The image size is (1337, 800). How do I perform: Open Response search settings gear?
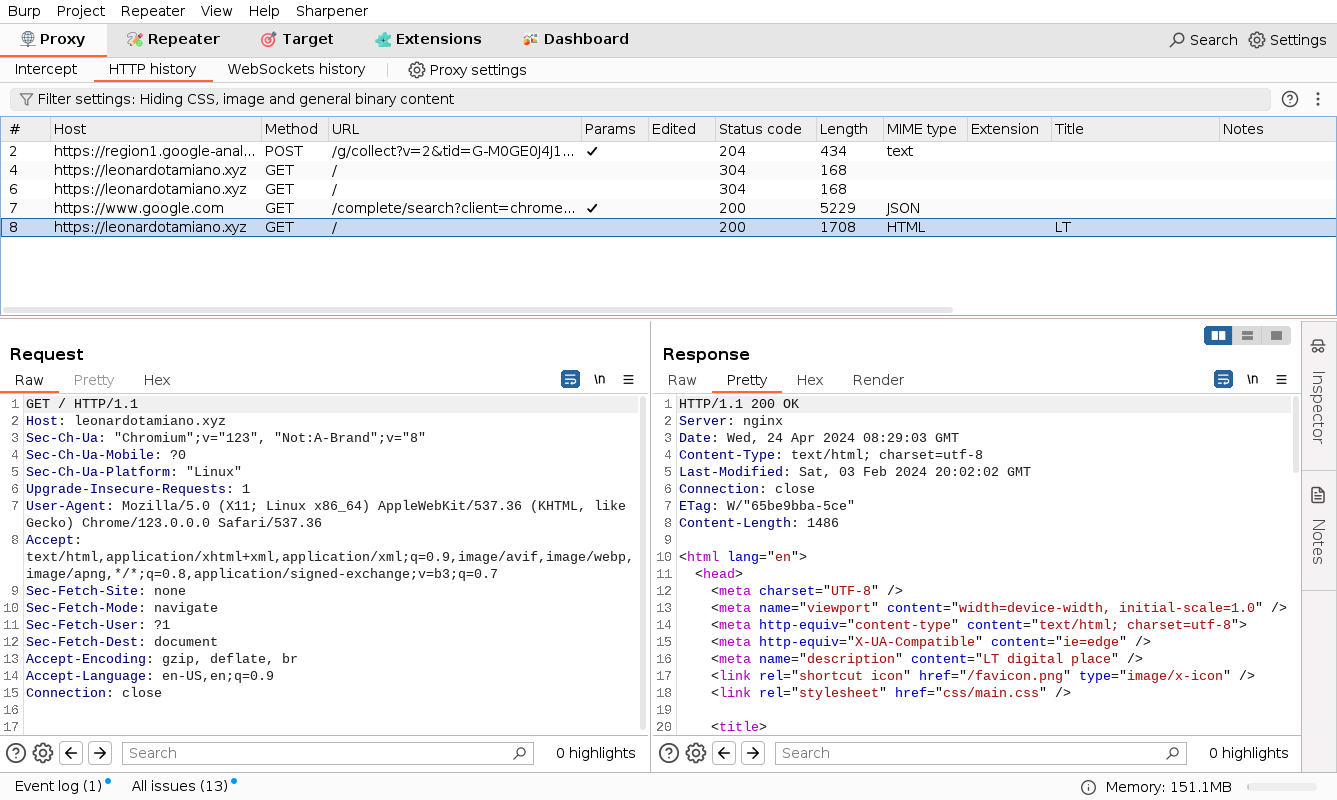pyautogui.click(x=696, y=753)
